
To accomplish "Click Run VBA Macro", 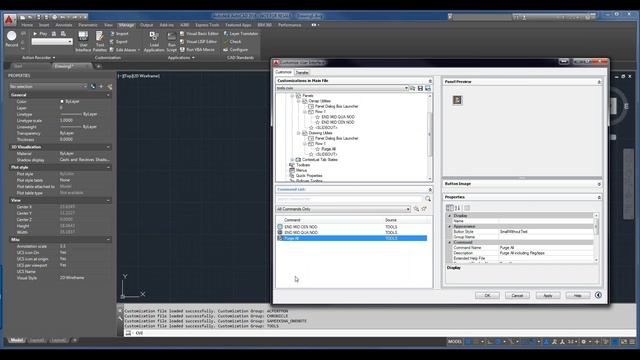I will point(197,49).
